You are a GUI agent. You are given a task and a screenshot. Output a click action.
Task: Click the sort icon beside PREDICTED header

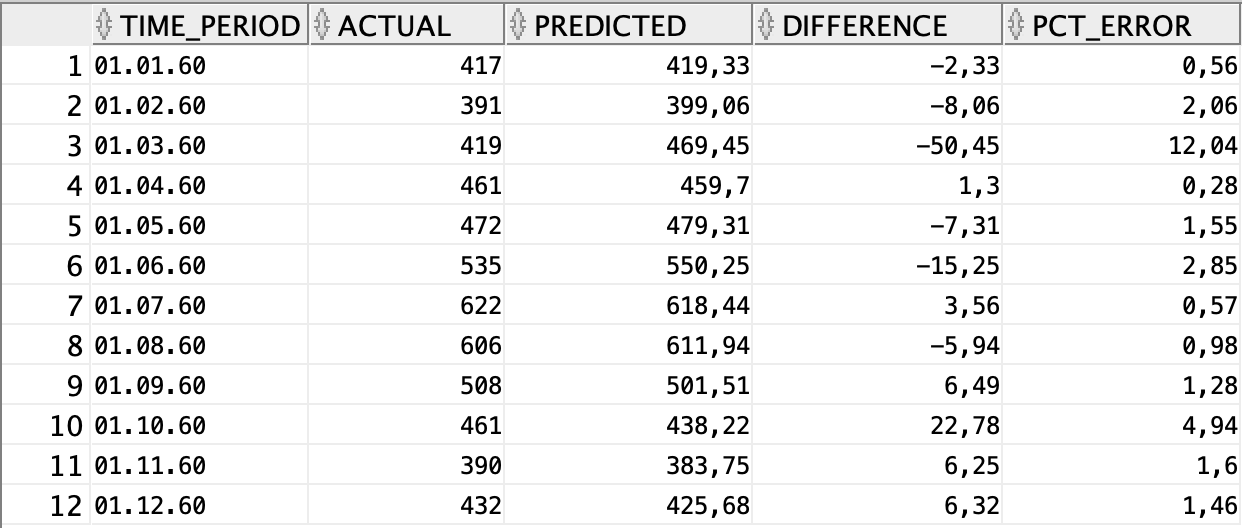tap(517, 25)
